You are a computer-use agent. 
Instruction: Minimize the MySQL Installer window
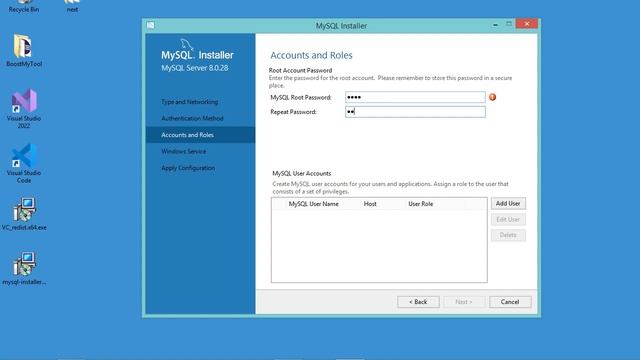(496, 24)
